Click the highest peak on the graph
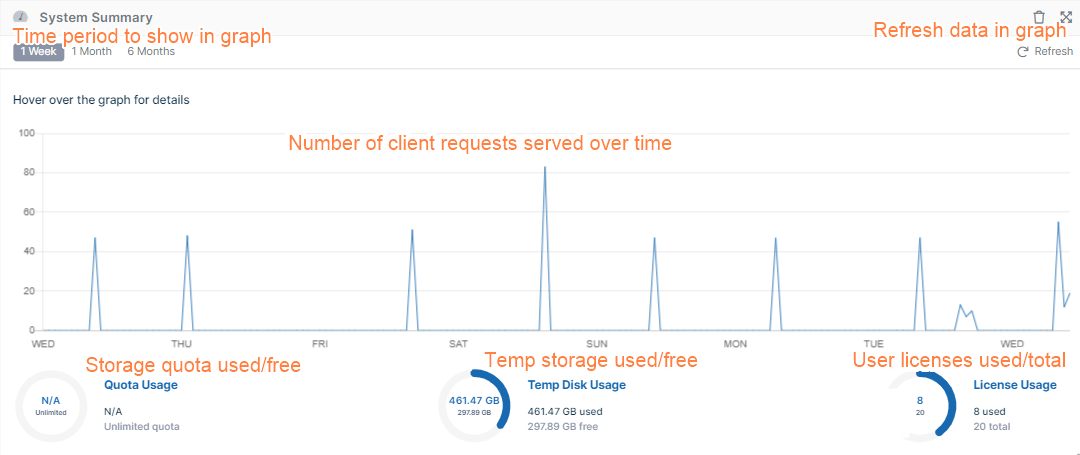 (x=545, y=168)
